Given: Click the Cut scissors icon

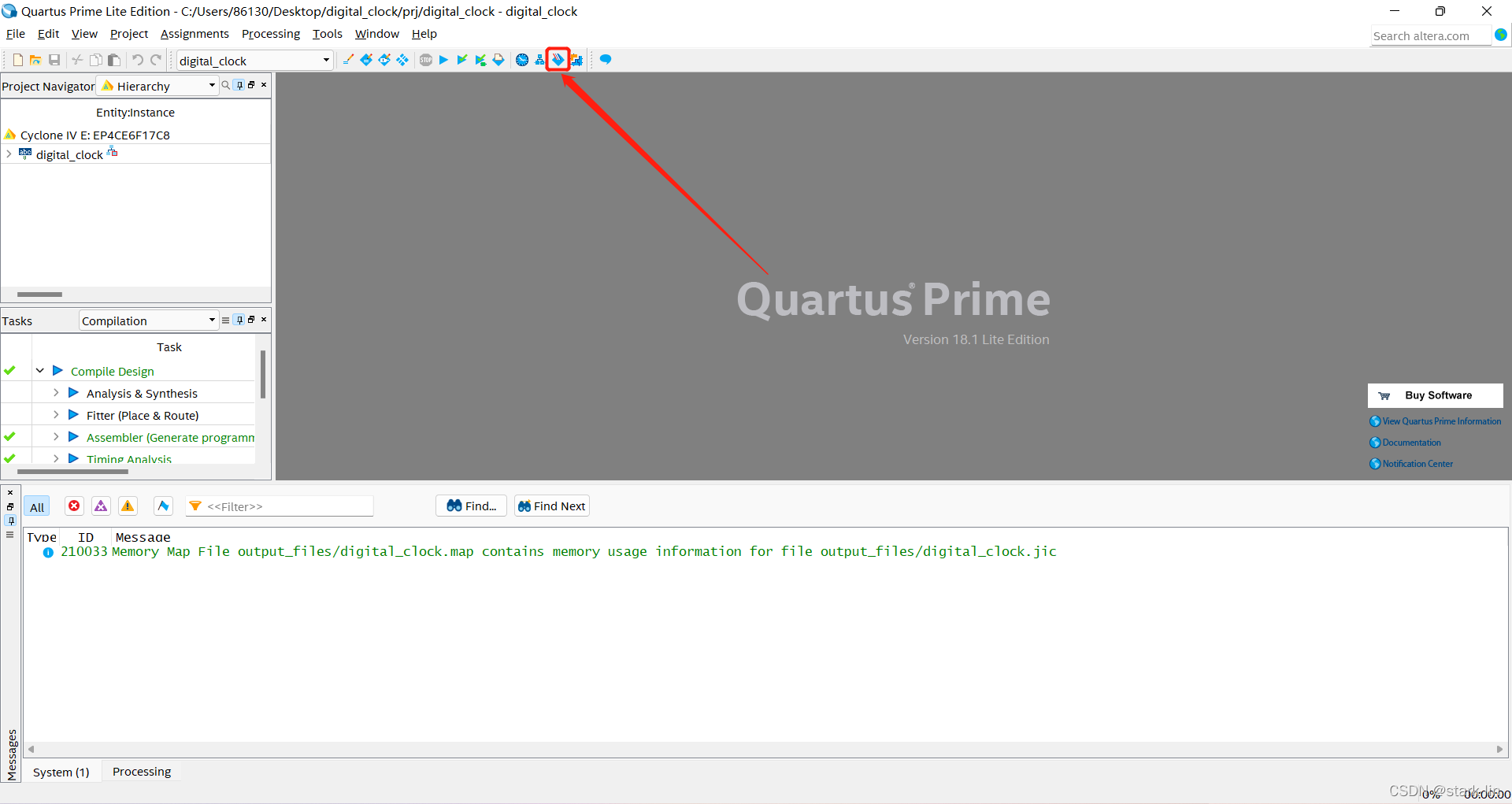Looking at the screenshot, I should [x=77, y=60].
